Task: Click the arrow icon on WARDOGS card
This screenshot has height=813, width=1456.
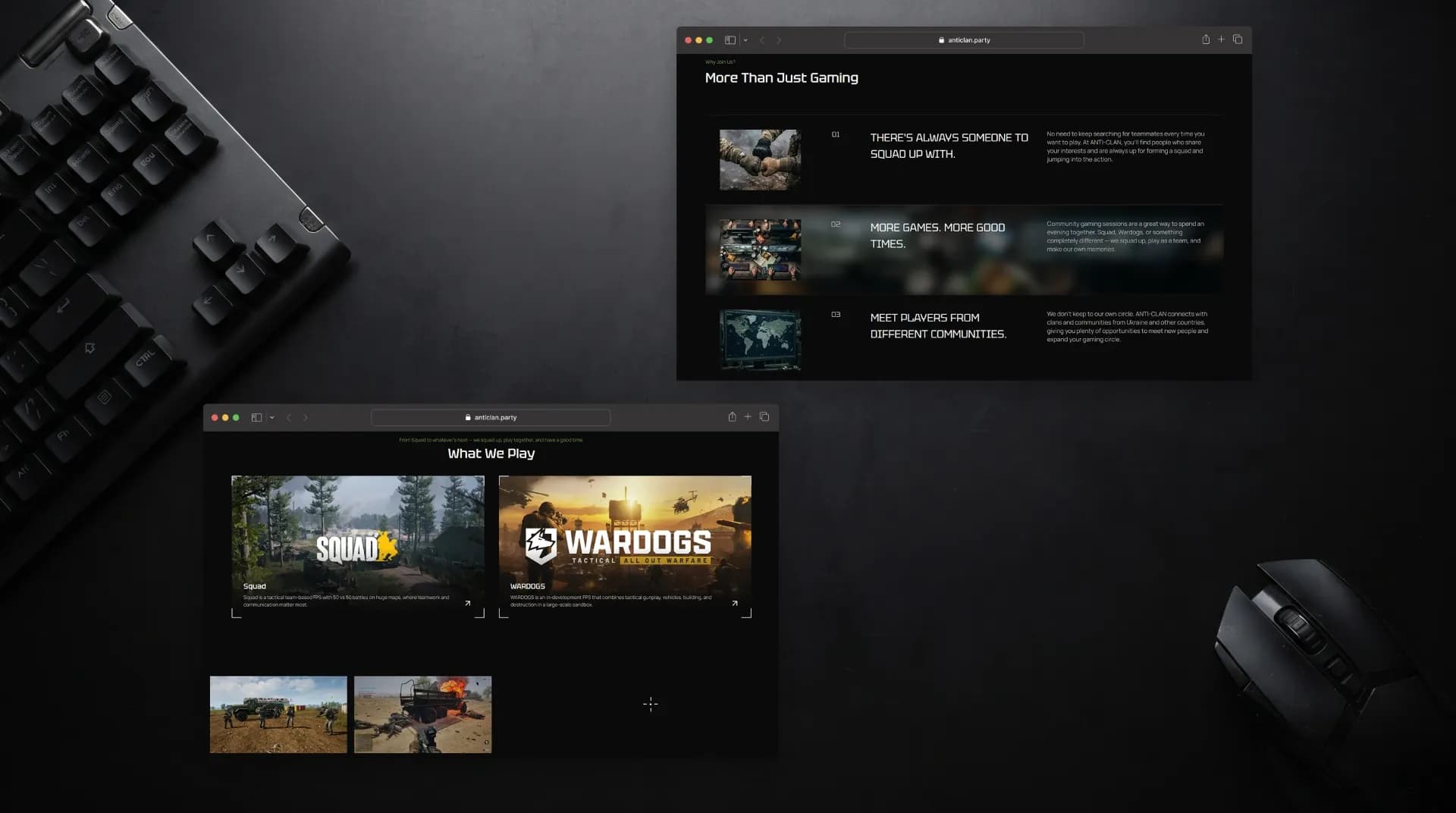Action: point(735,604)
